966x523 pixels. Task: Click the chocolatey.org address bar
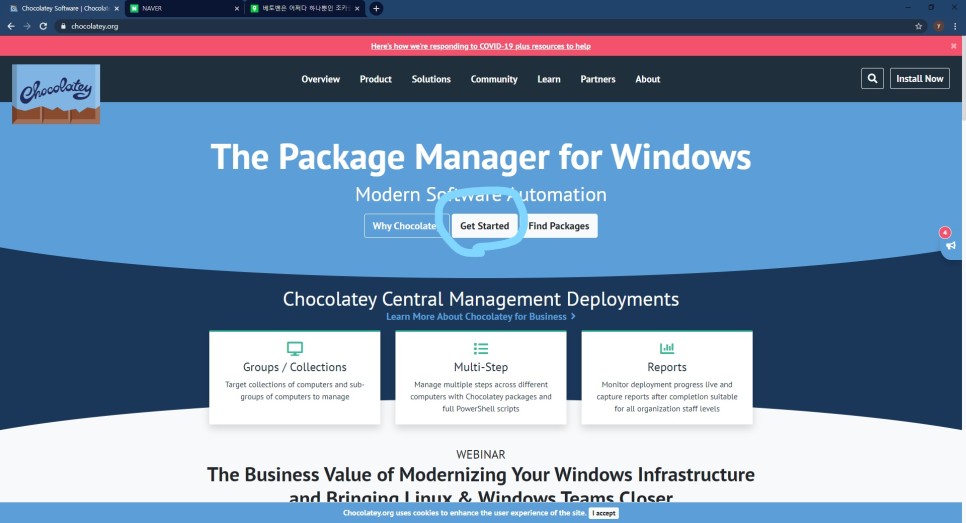tap(481, 26)
